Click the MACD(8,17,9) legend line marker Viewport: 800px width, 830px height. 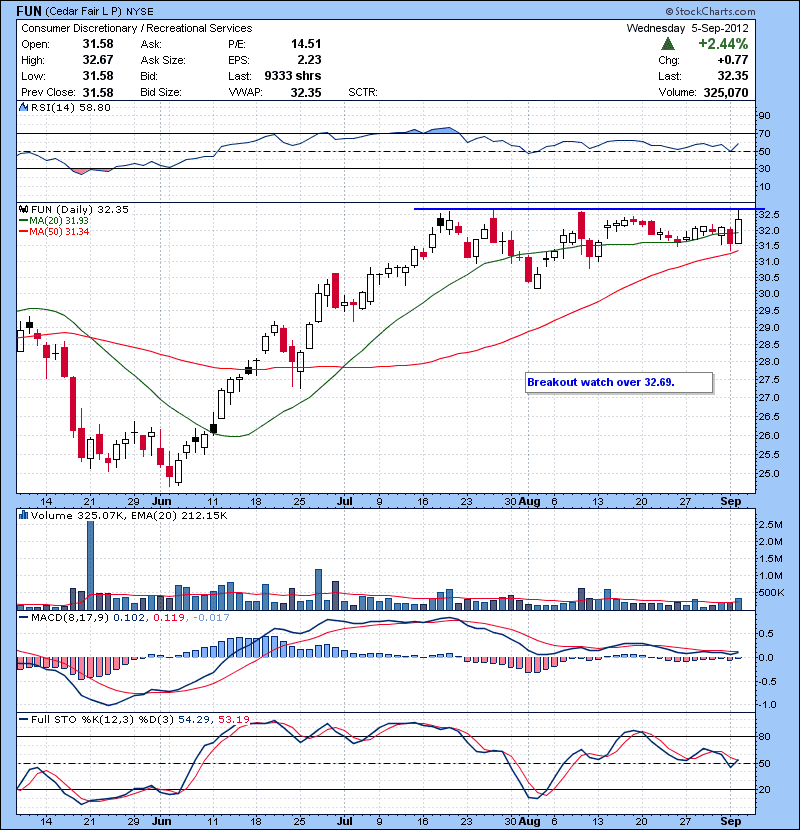point(23,617)
